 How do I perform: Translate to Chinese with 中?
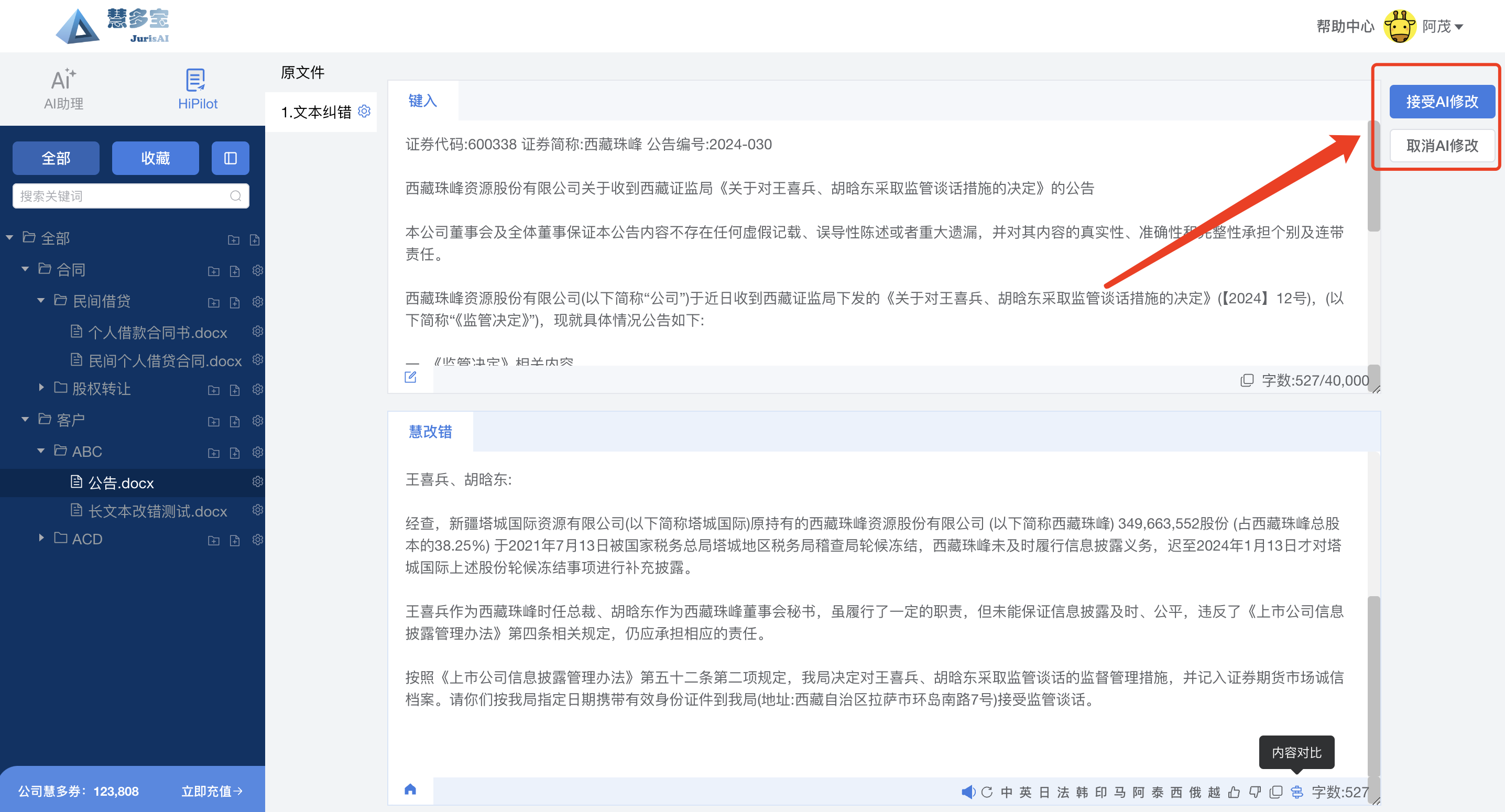(x=1007, y=792)
